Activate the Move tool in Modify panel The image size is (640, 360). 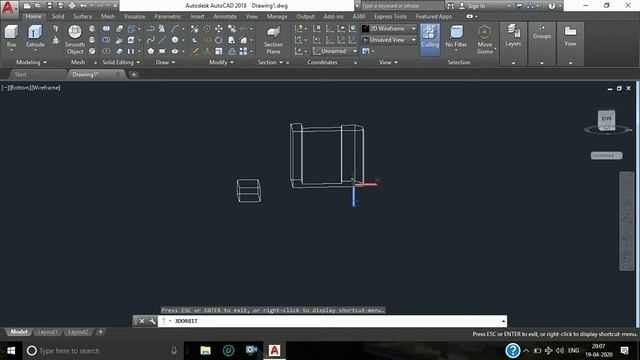219,29
